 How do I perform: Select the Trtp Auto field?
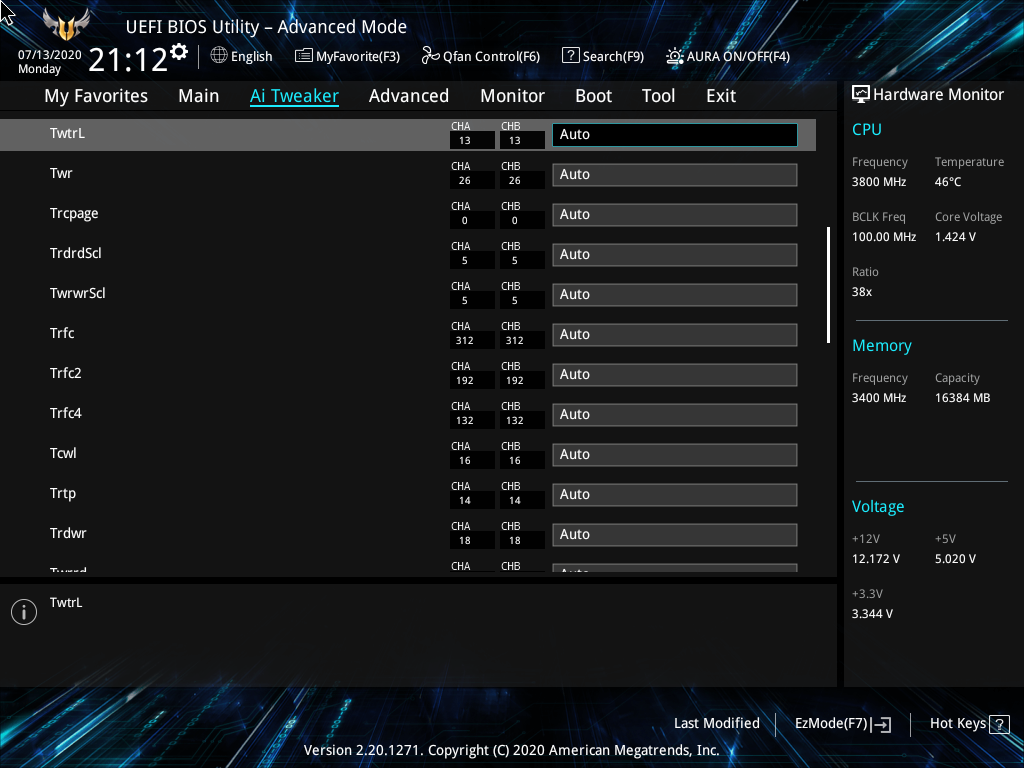click(675, 494)
